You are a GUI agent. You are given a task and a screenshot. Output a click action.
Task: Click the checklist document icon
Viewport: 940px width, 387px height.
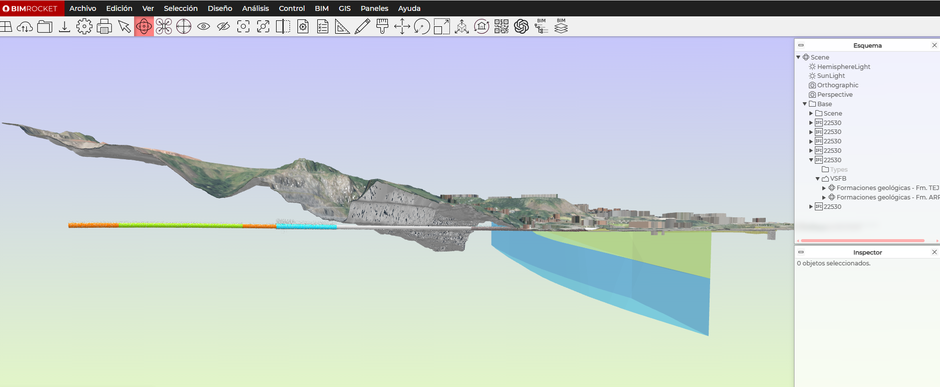tap(323, 26)
